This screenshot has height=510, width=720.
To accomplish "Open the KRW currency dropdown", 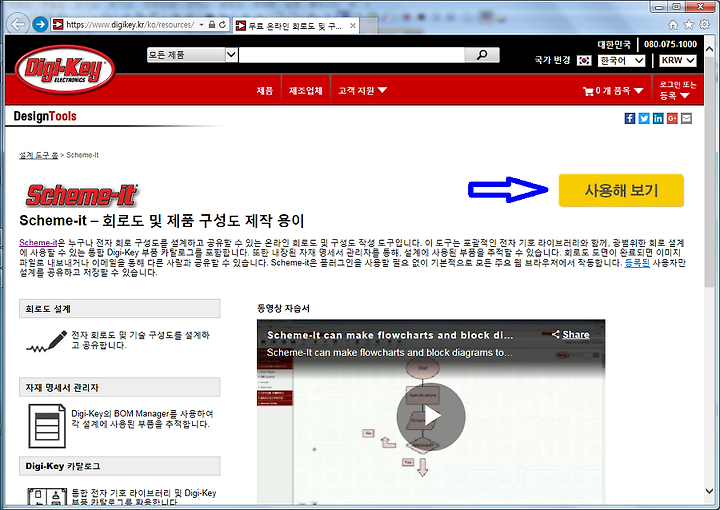I will click(x=678, y=61).
